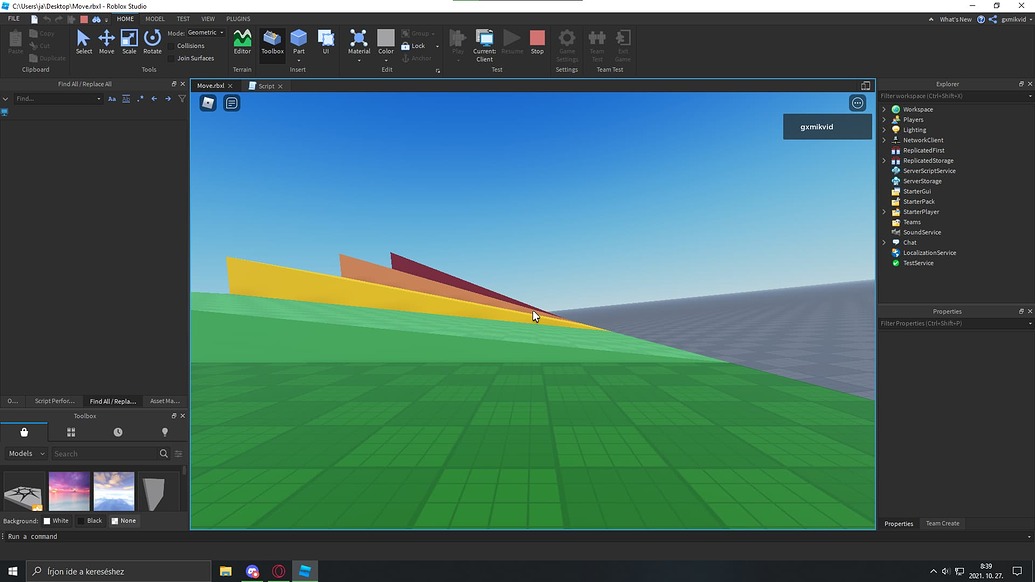This screenshot has height=582, width=1035.
Task: Click the new file icon in quick access bar
Action: 34,19
